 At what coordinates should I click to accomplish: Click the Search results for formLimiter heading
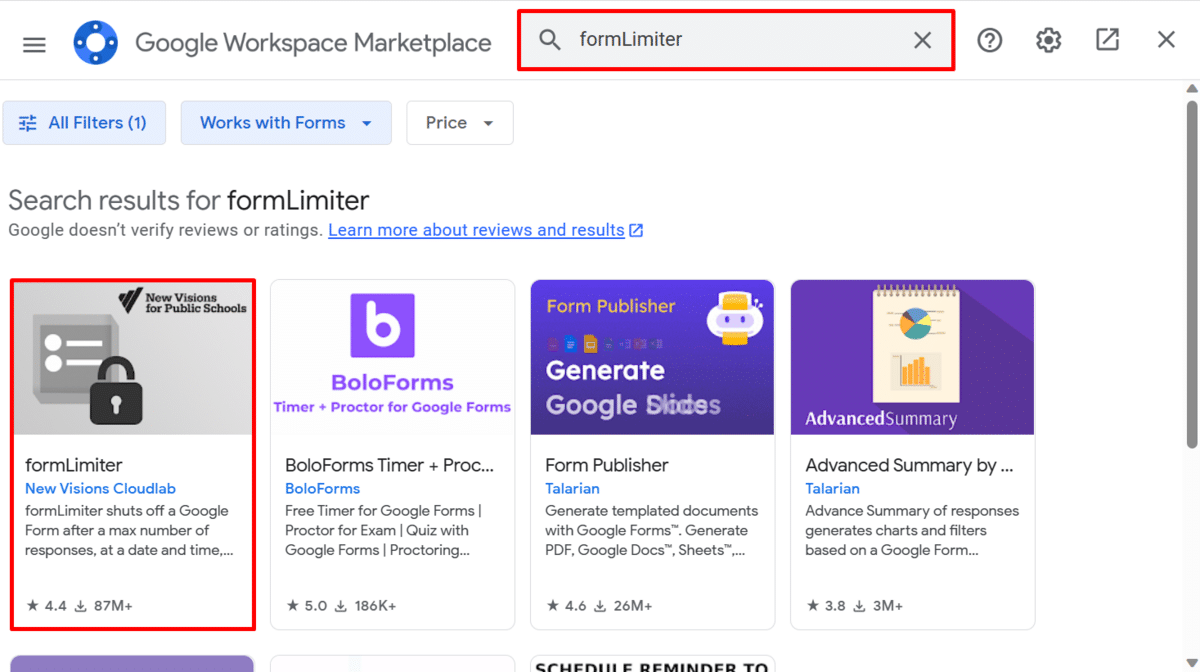(x=189, y=200)
